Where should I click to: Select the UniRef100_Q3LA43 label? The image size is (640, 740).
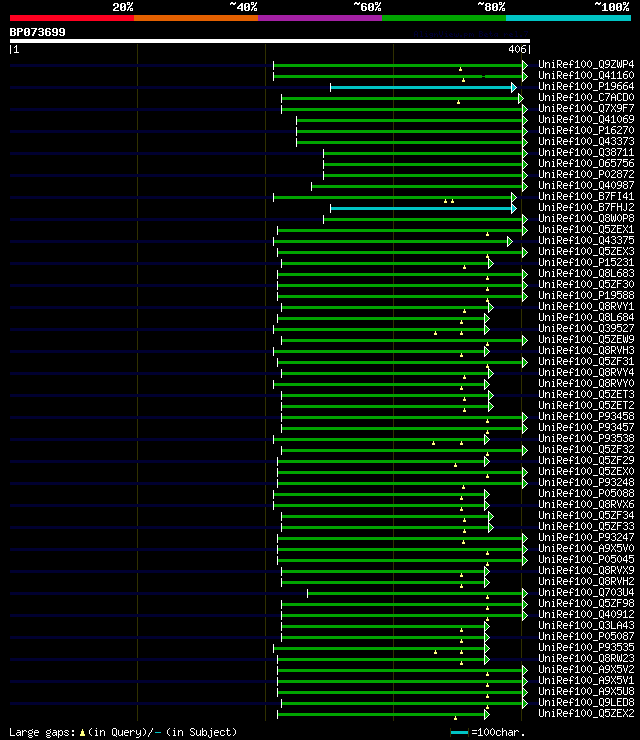(586, 626)
